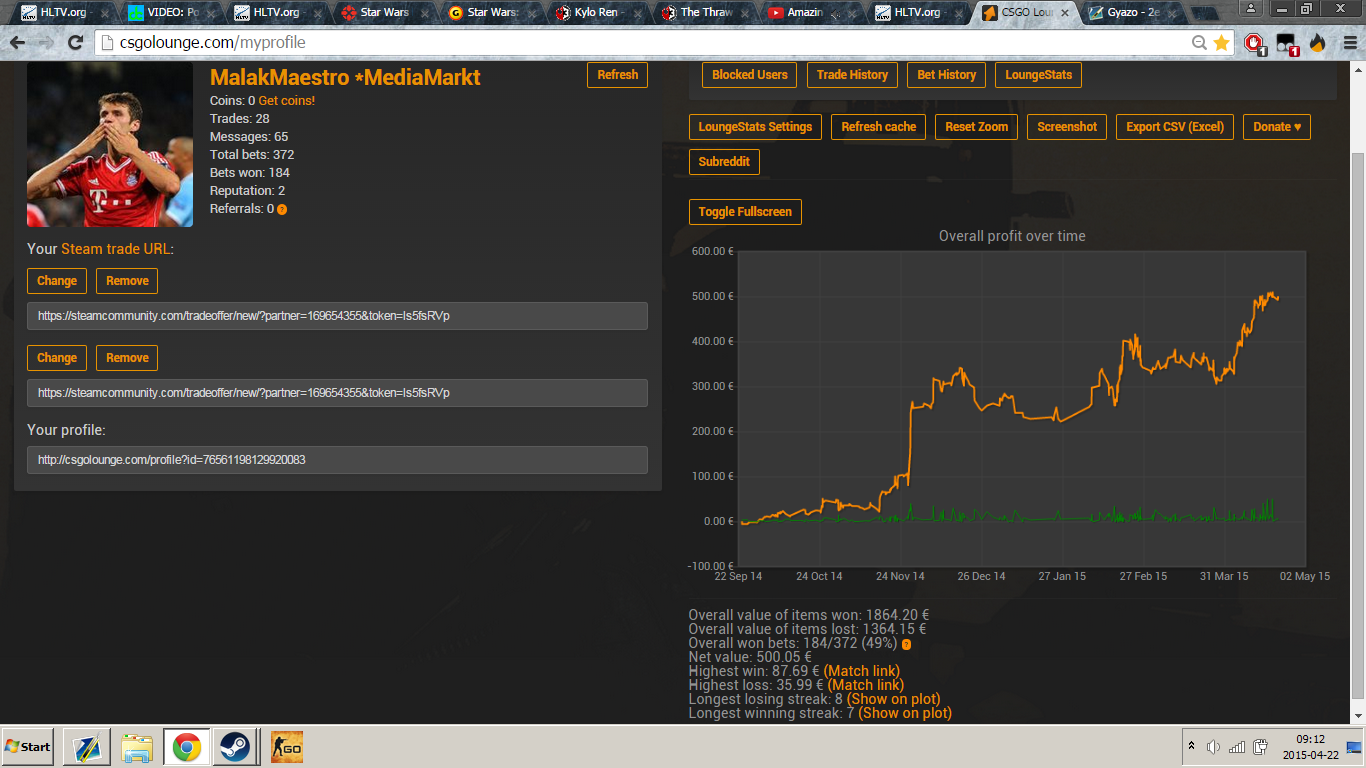Open the power plug tray icon
This screenshot has height=768, width=1366.
(x=1260, y=747)
